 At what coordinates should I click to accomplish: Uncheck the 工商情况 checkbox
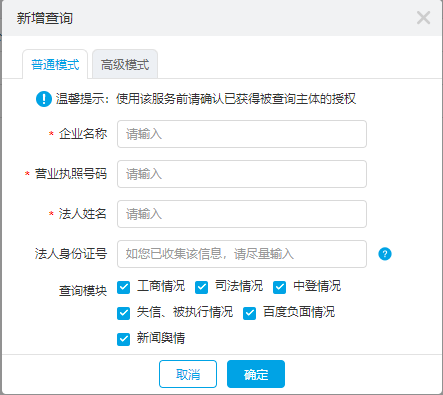click(124, 287)
